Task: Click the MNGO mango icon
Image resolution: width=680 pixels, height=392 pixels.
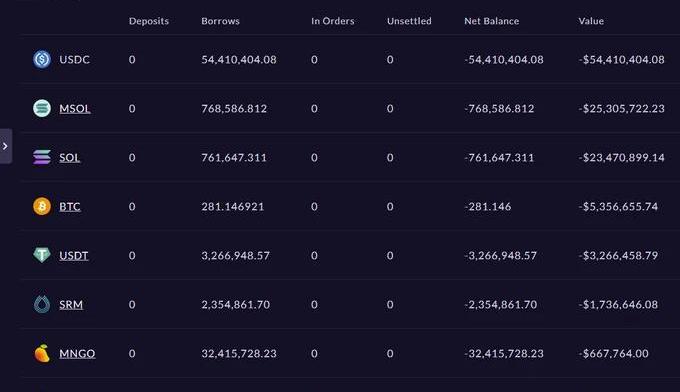Action: click(x=42, y=353)
